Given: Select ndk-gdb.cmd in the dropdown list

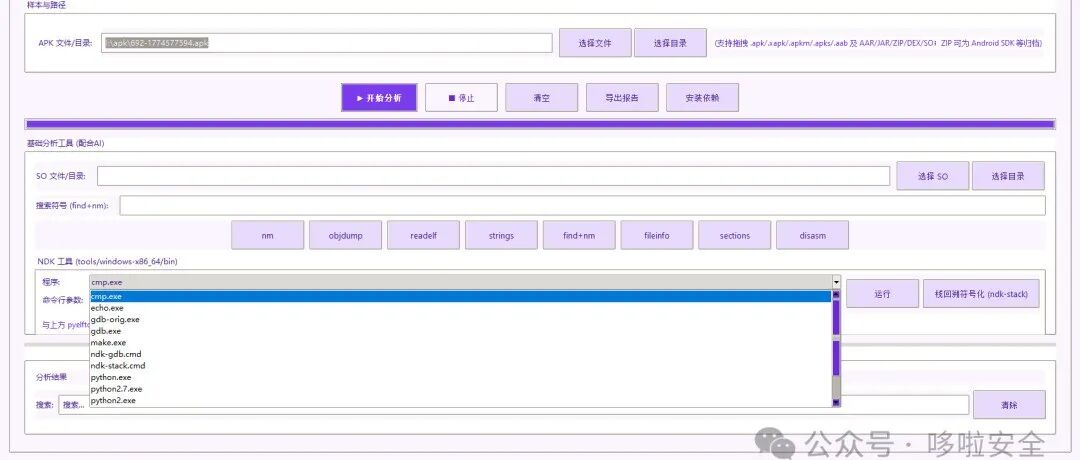Looking at the screenshot, I should [460, 355].
